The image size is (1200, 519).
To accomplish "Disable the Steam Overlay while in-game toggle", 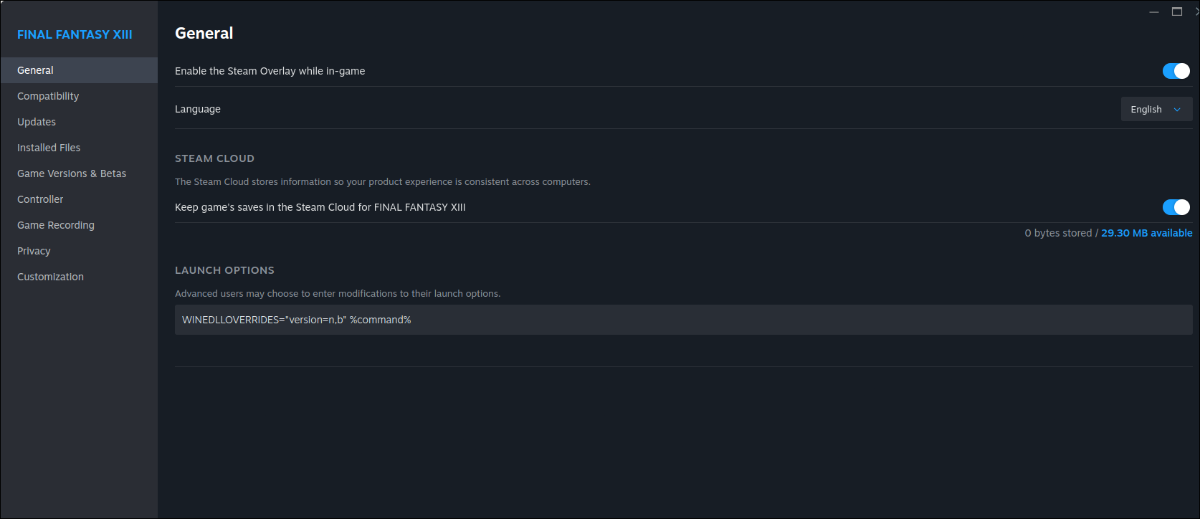I will point(1176,71).
